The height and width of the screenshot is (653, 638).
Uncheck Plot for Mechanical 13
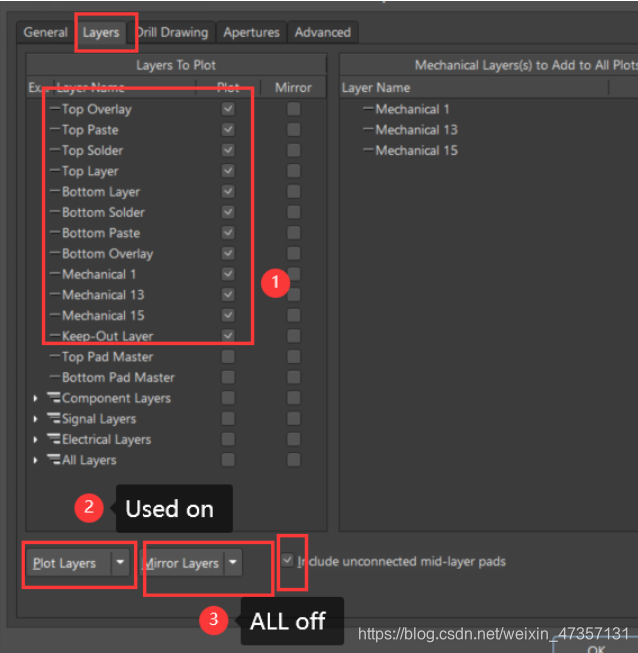coord(228,294)
